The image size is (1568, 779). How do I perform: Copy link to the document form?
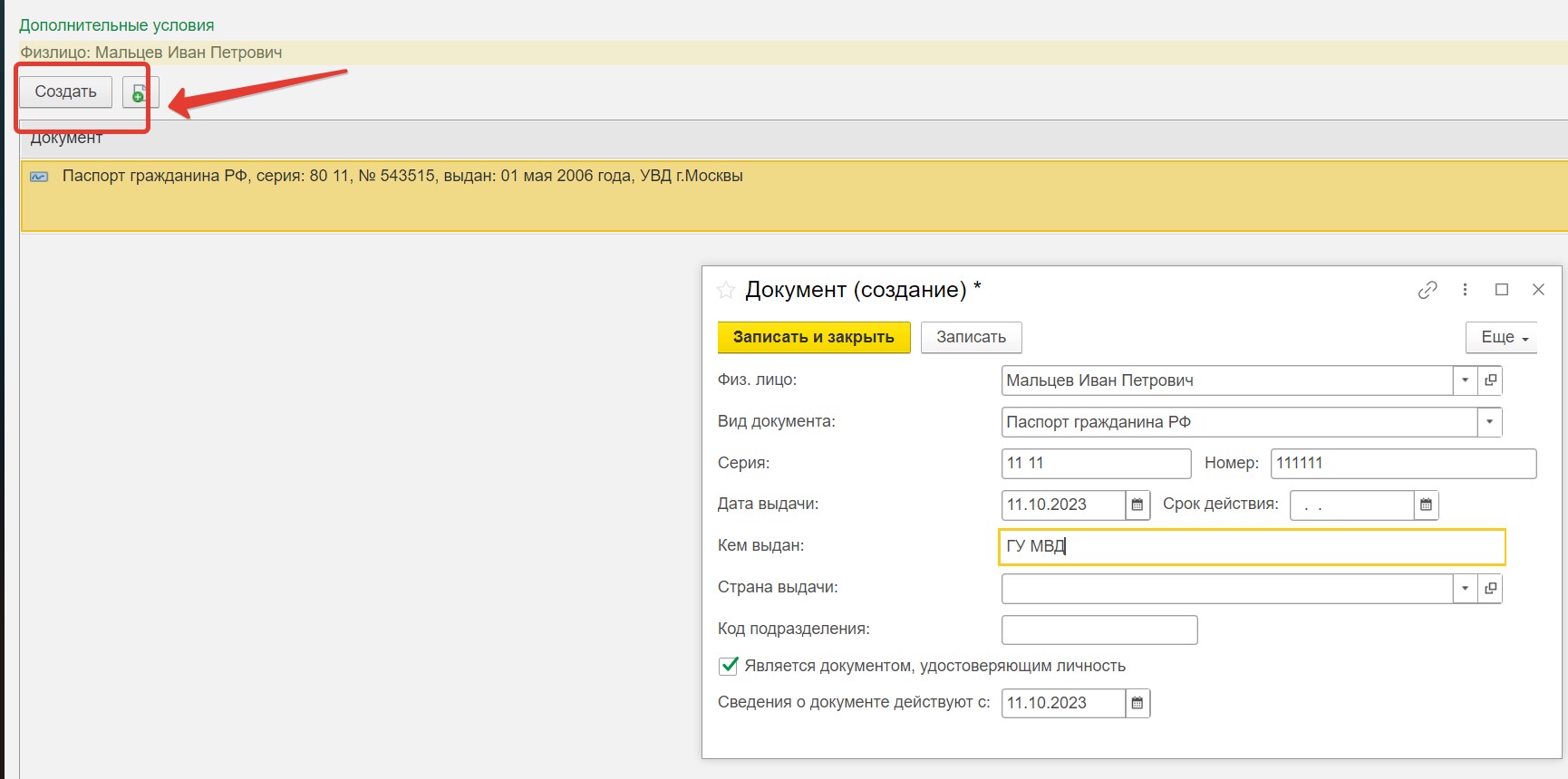(x=1428, y=290)
